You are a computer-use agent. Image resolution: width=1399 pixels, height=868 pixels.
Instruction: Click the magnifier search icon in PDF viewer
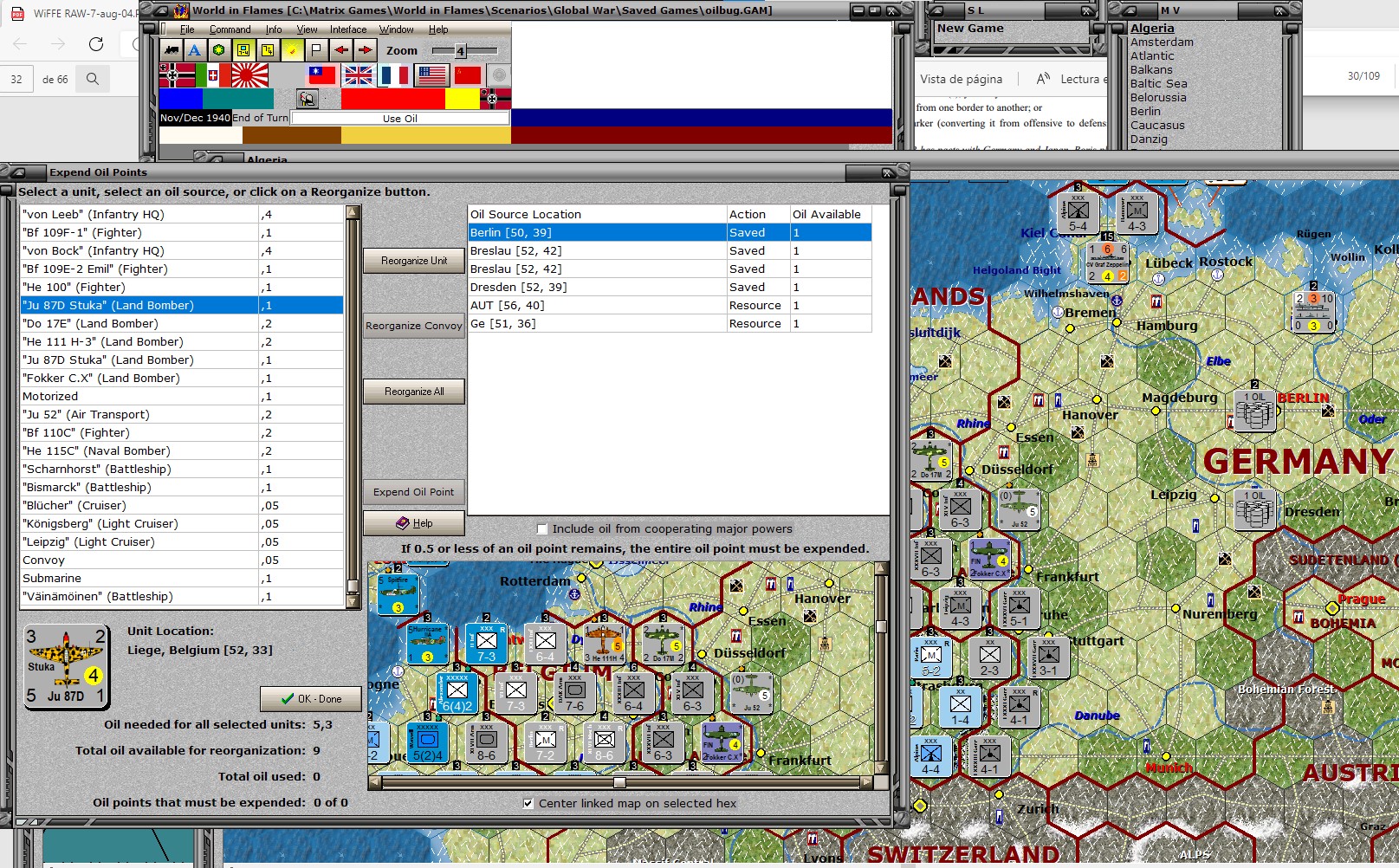93,79
